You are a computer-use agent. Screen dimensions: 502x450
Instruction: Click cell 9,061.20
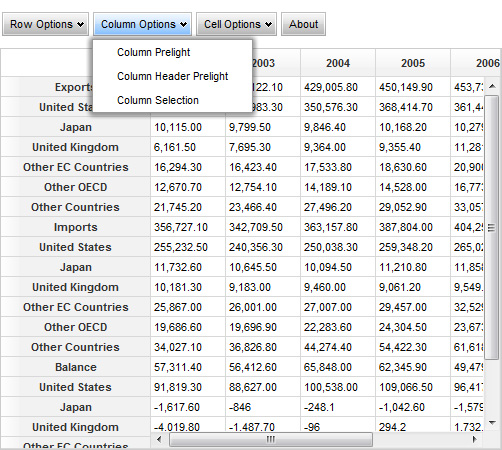(x=413, y=287)
